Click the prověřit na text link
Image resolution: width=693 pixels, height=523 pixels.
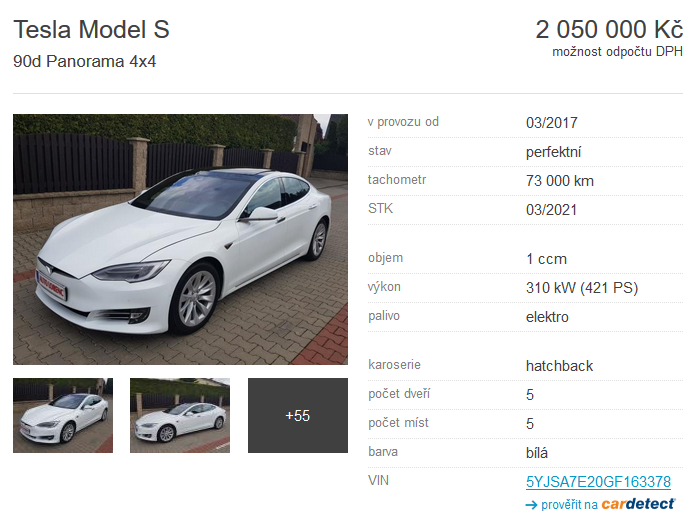(x=569, y=504)
